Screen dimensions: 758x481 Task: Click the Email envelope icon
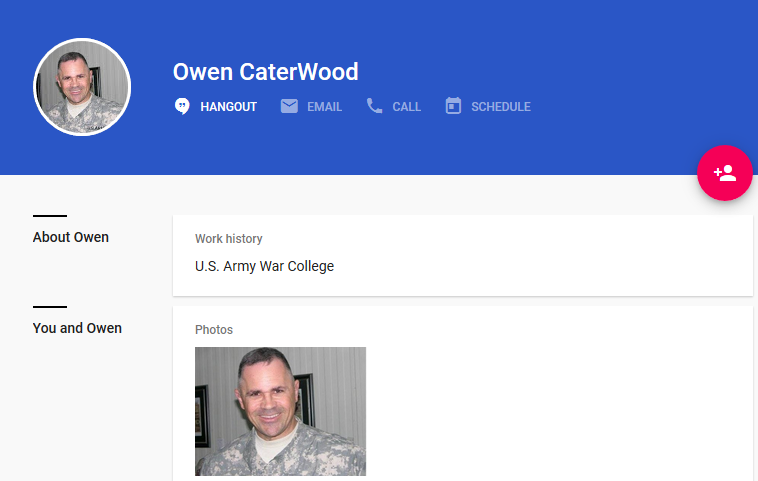click(289, 106)
